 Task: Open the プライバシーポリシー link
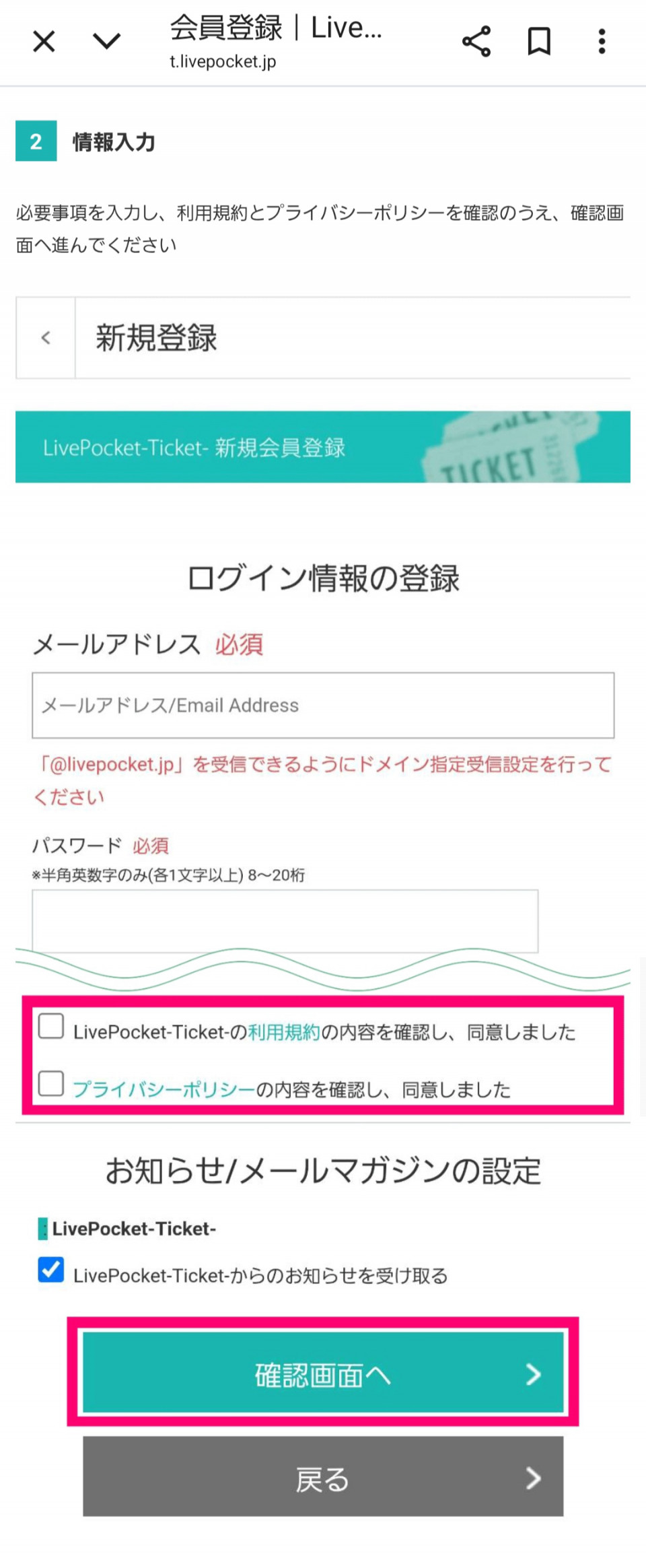coord(164,1089)
